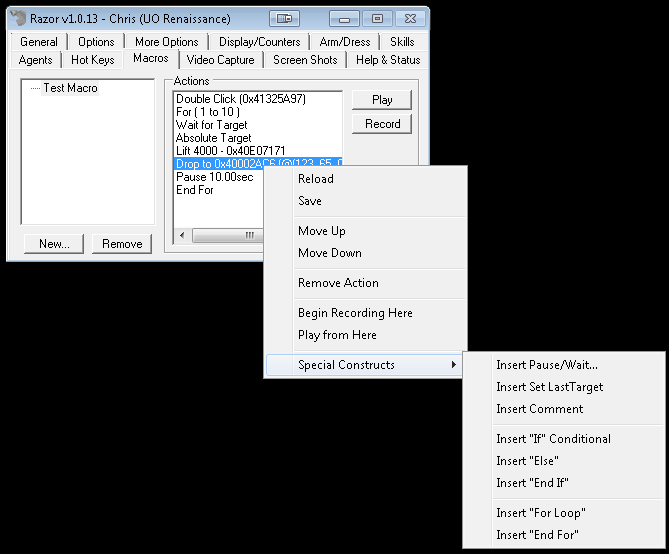The width and height of the screenshot is (669, 554).
Task: Choose Insert "End If"
Action: (564, 483)
